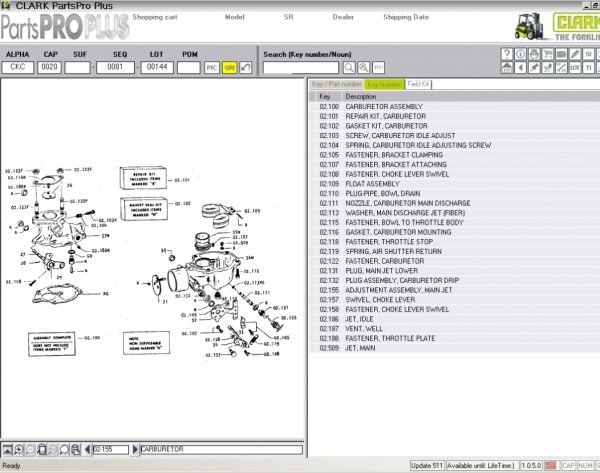Select row 02.509 JET, MAIN

pyautogui.click(x=454, y=348)
